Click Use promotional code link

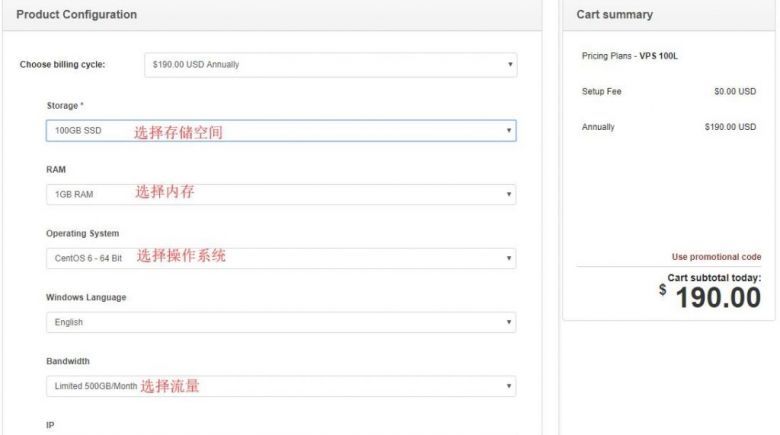(x=716, y=257)
